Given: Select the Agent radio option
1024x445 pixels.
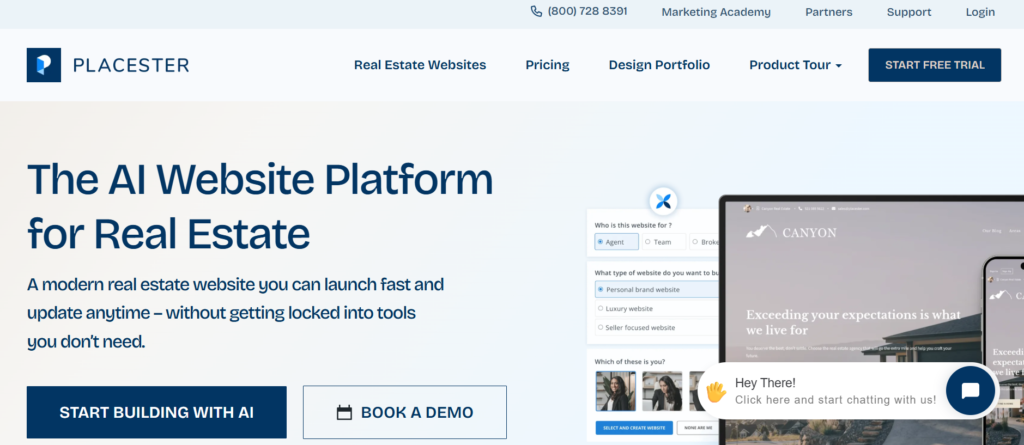Looking at the screenshot, I should pyautogui.click(x=616, y=242).
